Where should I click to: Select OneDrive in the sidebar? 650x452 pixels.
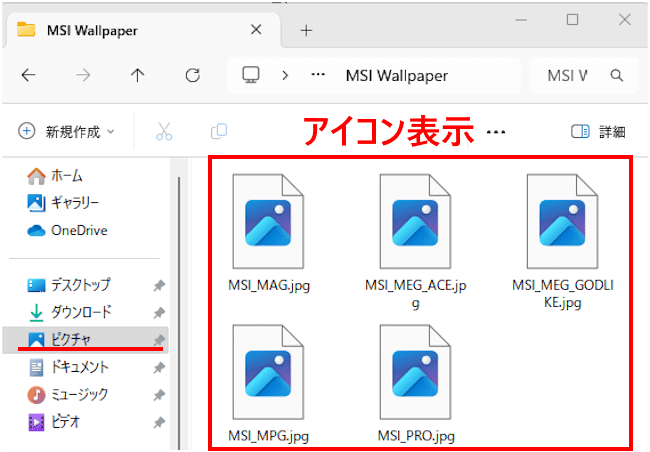(67, 230)
